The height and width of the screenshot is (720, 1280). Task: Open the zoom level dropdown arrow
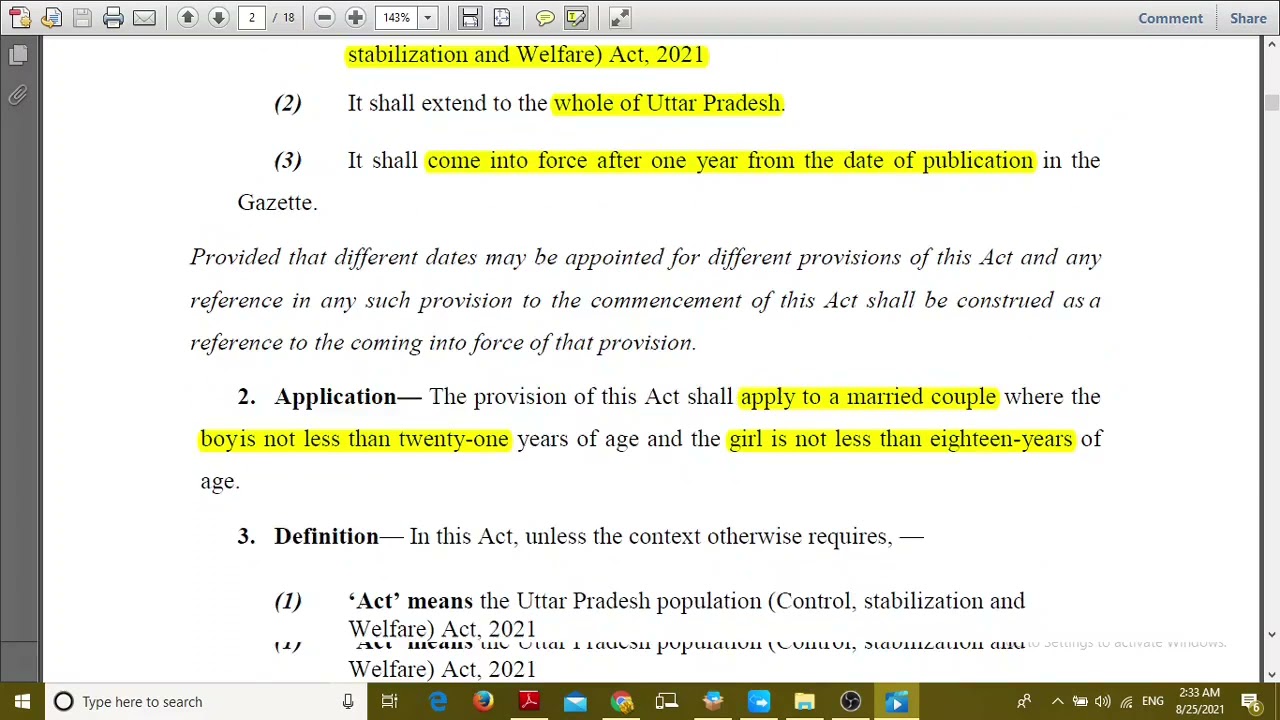(427, 18)
